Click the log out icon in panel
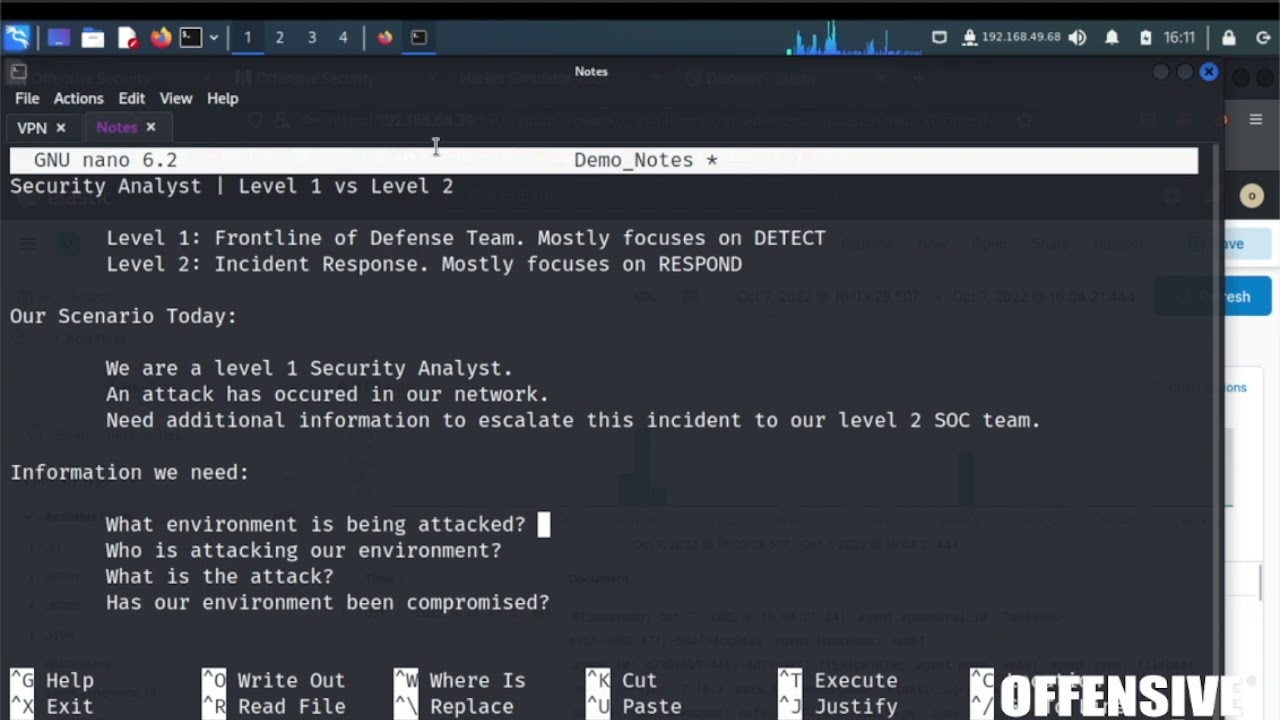Screen dimensions: 1280x720 [x=1263, y=38]
